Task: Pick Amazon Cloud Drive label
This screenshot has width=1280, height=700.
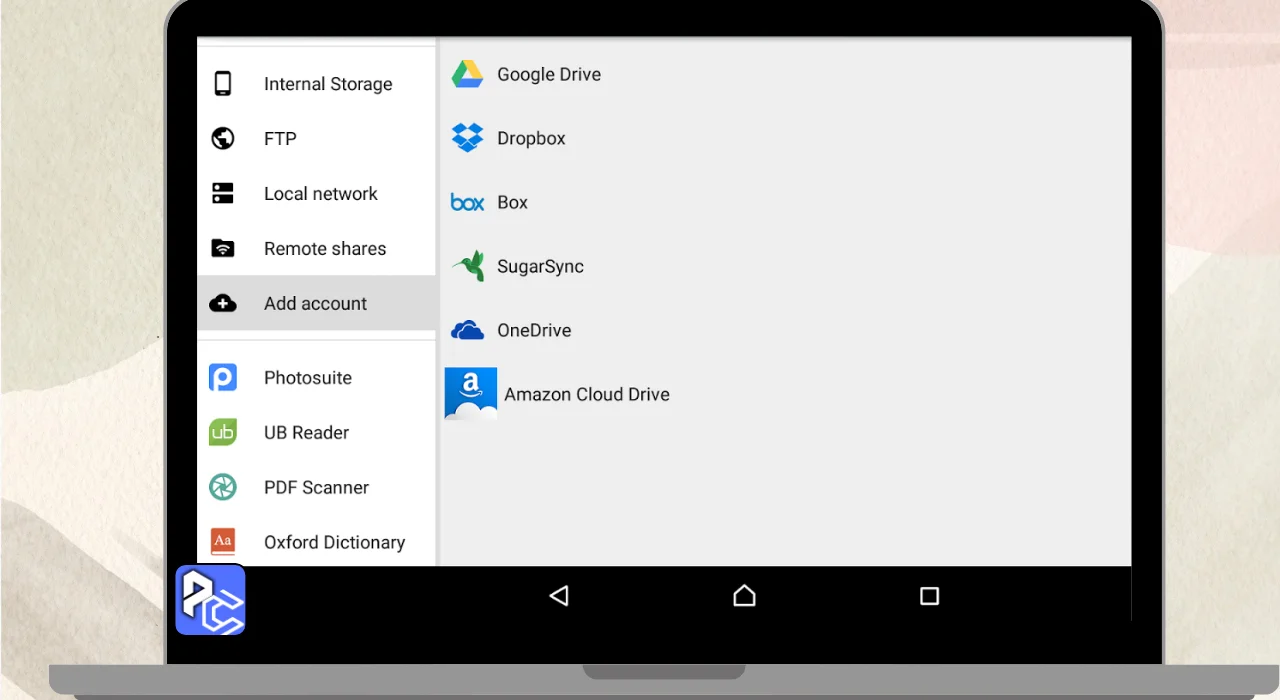Action: click(587, 394)
